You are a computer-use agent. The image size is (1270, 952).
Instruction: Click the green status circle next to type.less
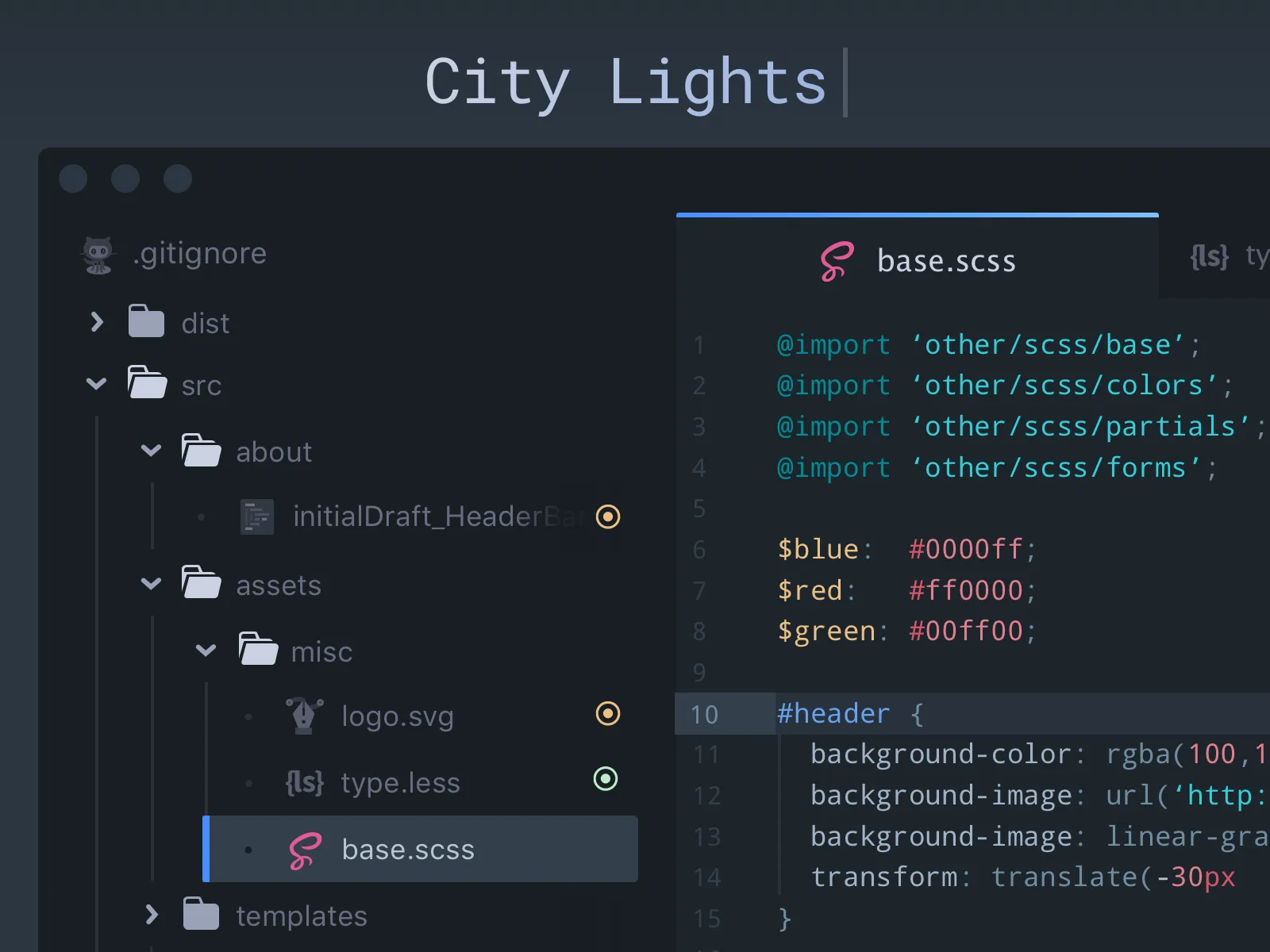click(606, 778)
